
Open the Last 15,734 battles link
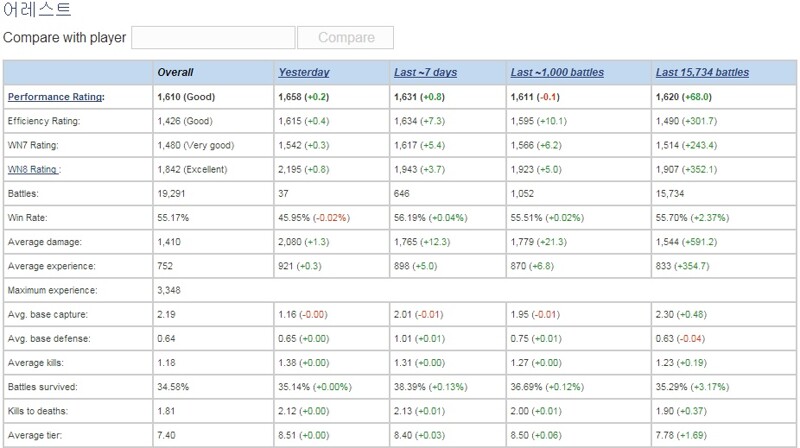(x=702, y=72)
